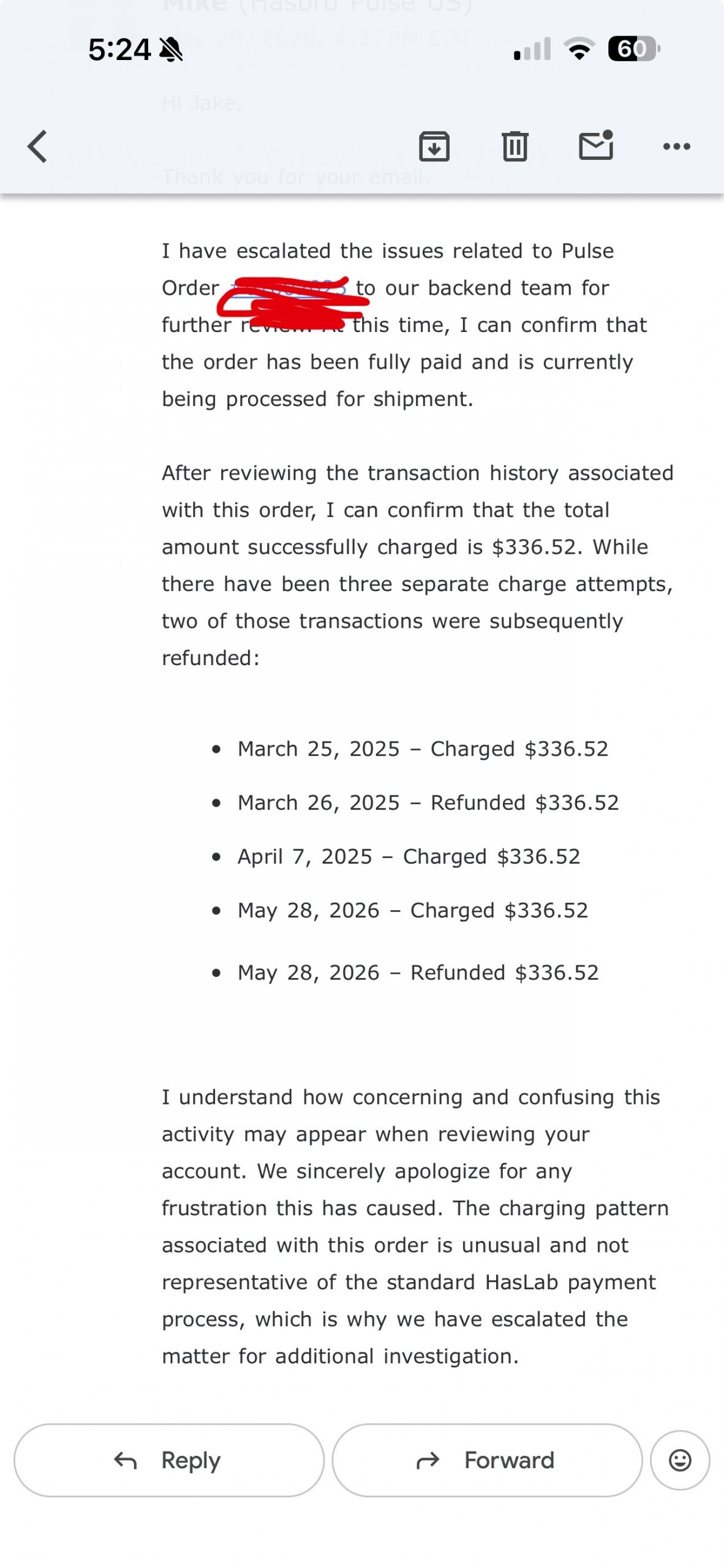
Task: Go back using the left chevron arrow
Action: (37, 146)
